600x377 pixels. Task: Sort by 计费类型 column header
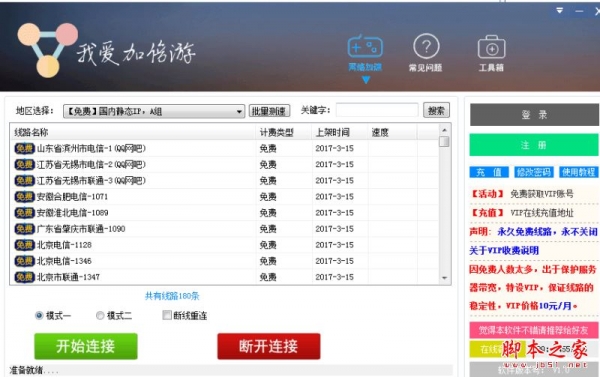(283, 132)
